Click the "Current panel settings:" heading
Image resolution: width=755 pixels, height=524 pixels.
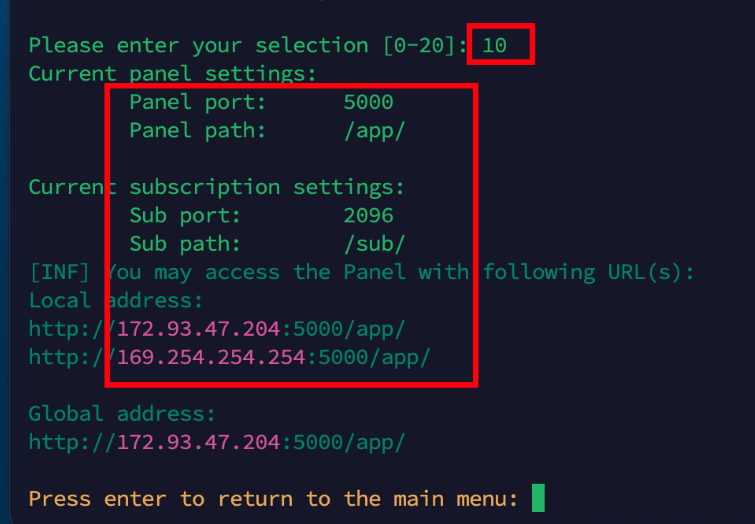(172, 74)
